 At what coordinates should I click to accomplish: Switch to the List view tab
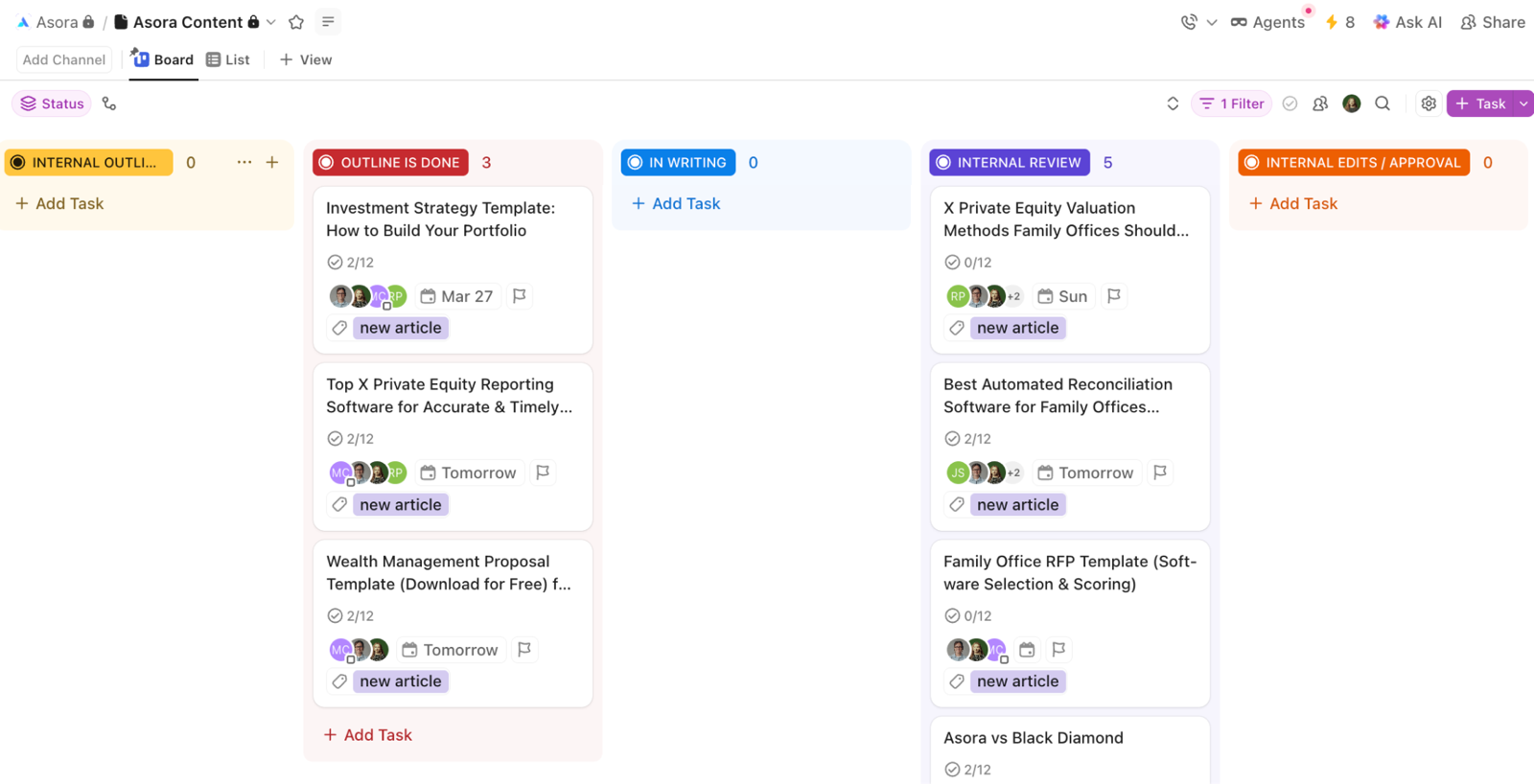(x=228, y=59)
